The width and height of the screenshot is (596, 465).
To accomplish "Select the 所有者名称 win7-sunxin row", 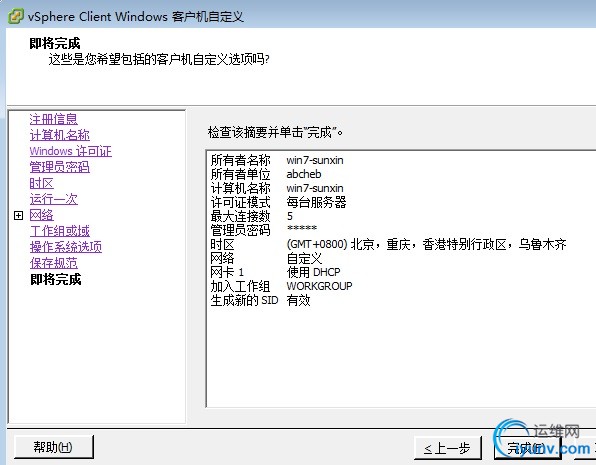I will [x=277, y=160].
